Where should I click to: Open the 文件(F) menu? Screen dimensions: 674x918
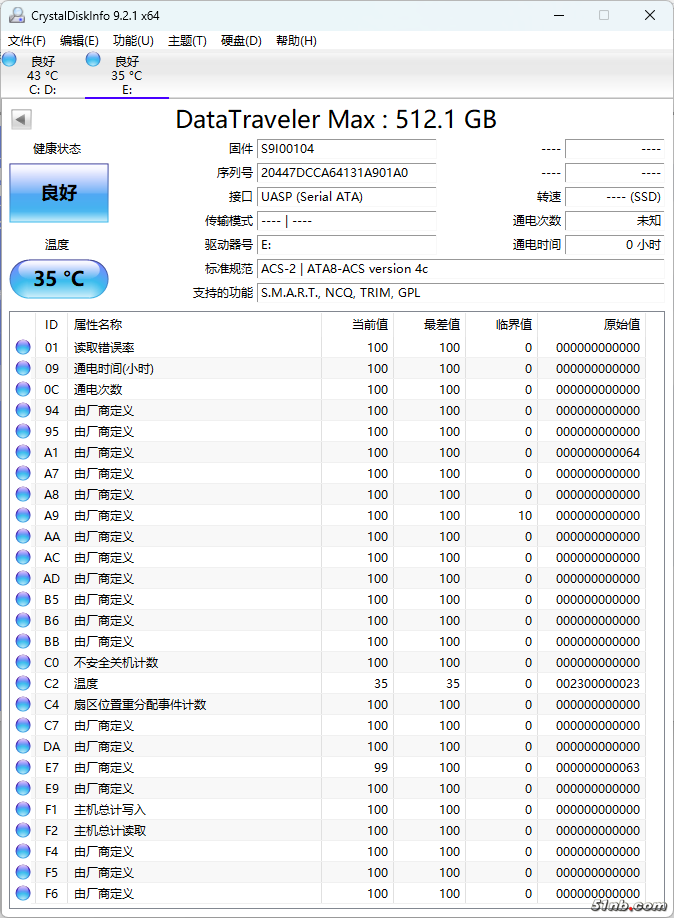27,41
